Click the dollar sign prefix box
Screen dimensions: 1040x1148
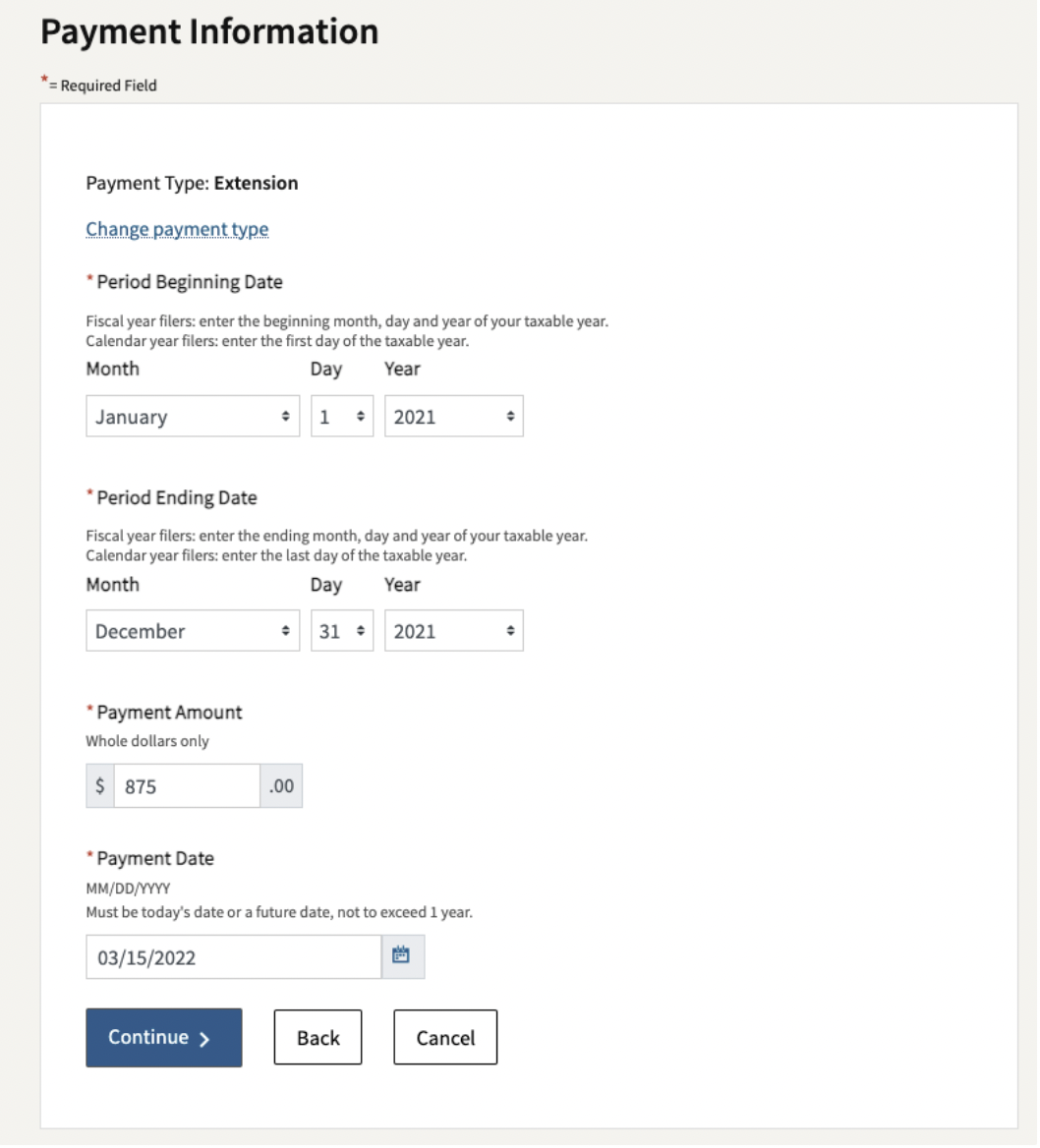pyautogui.click(x=100, y=788)
